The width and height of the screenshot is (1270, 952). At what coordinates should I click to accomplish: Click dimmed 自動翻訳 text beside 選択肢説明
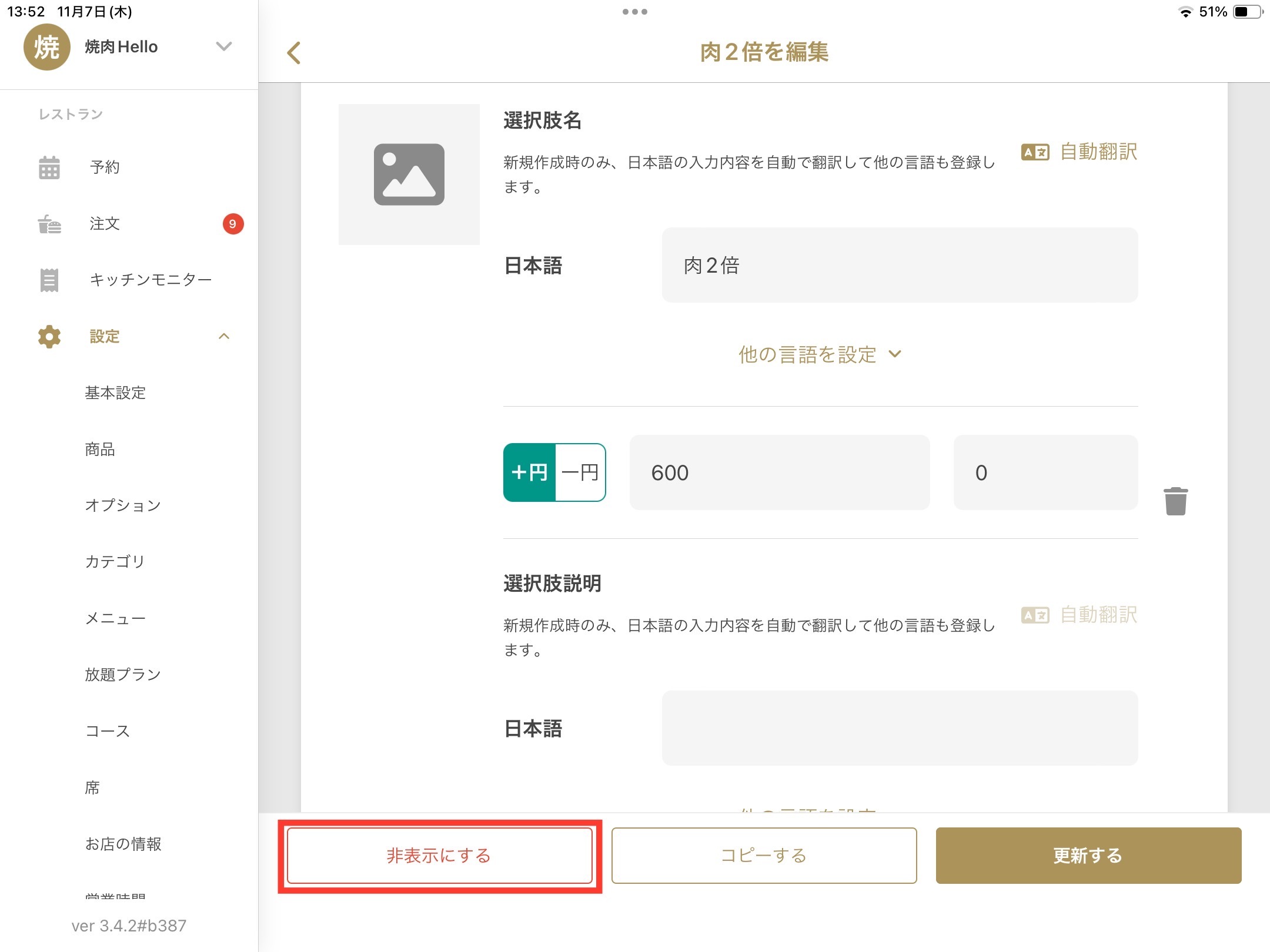(1098, 615)
